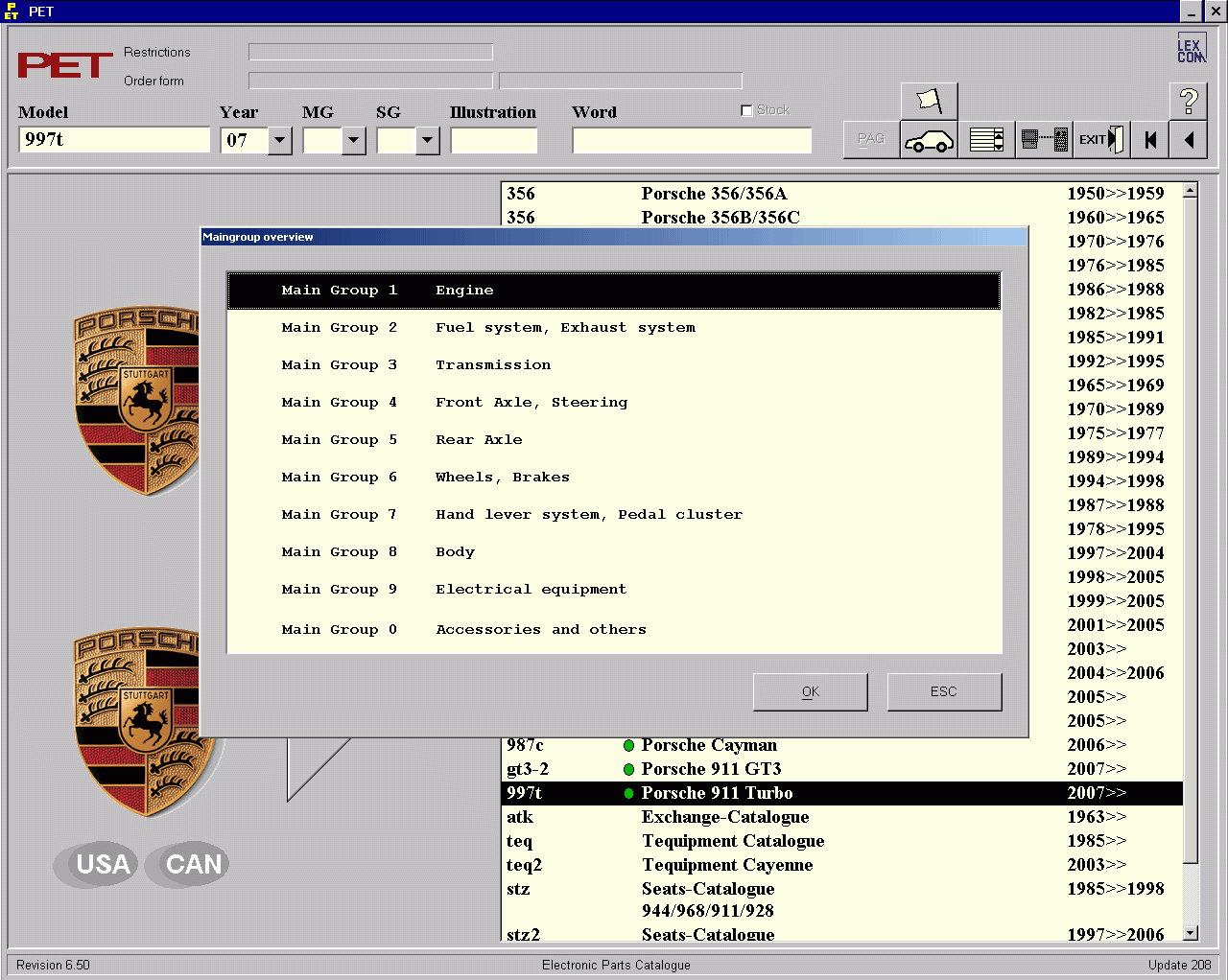Screen dimensions: 1228x980
Task: Click the PAG button
Action: (x=871, y=140)
